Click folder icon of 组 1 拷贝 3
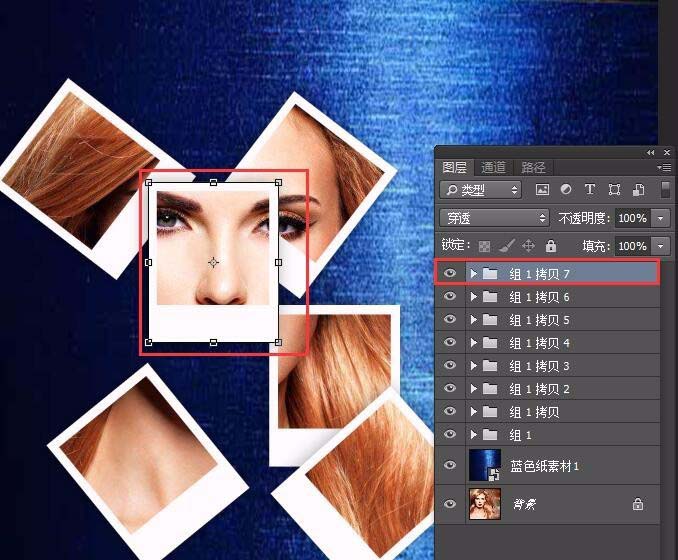The image size is (678, 560). pos(490,365)
